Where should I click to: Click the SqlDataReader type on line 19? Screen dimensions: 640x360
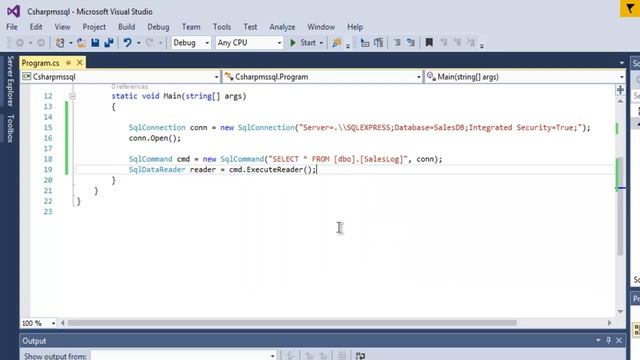[157, 169]
